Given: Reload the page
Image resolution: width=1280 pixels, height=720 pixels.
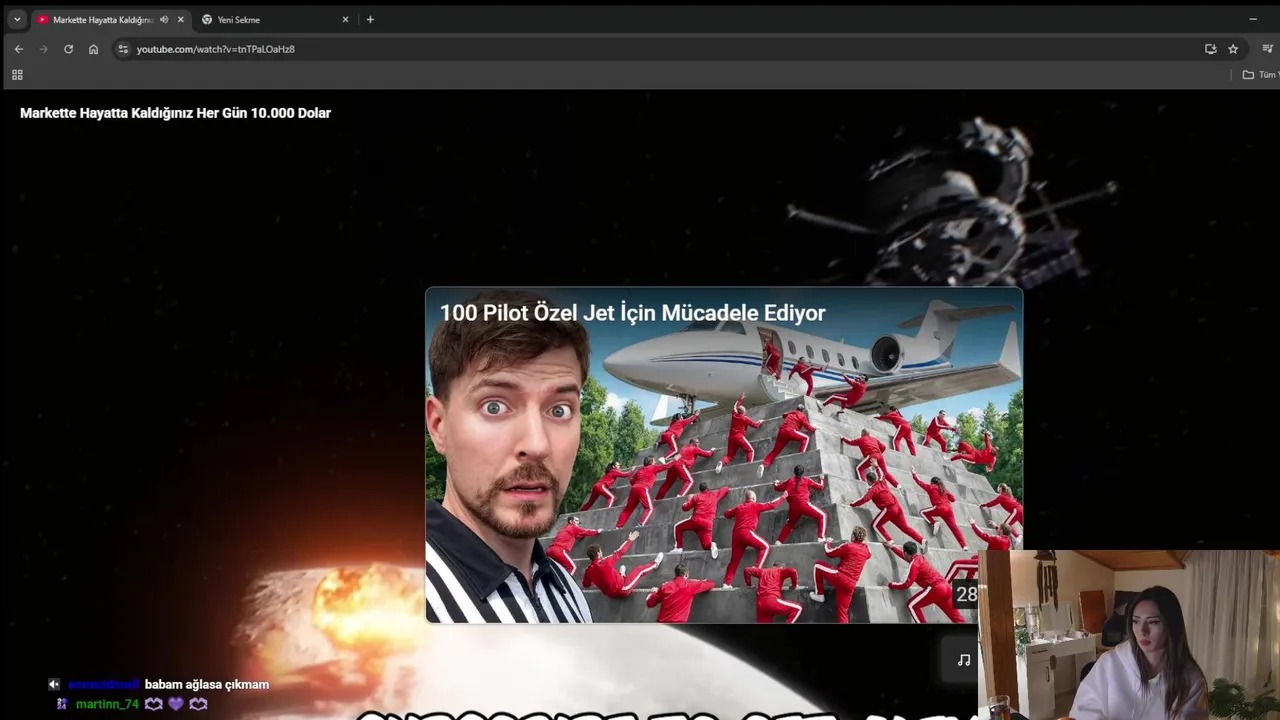Looking at the screenshot, I should pos(68,49).
